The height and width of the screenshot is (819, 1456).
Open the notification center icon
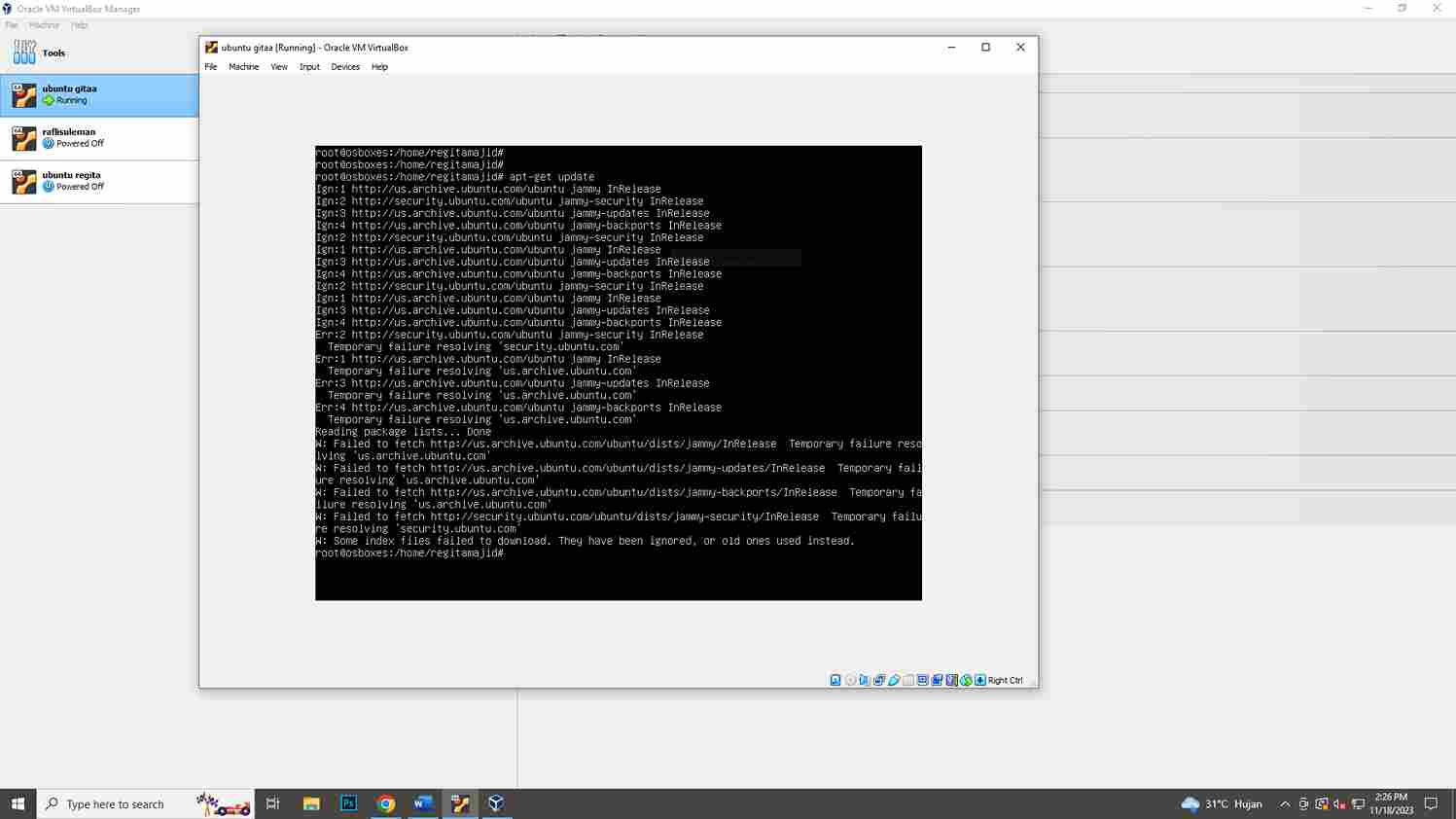[x=1431, y=803]
